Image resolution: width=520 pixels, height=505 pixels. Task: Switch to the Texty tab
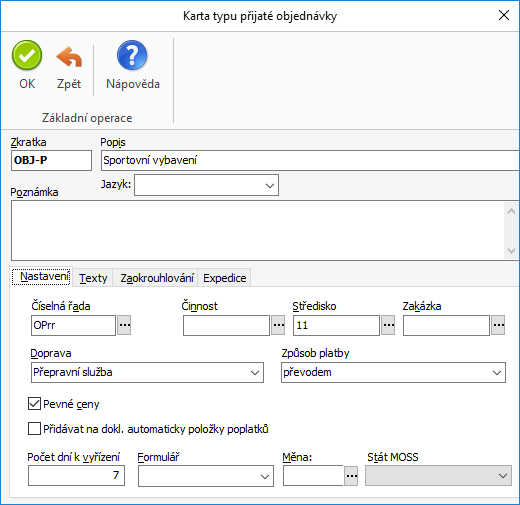93,278
